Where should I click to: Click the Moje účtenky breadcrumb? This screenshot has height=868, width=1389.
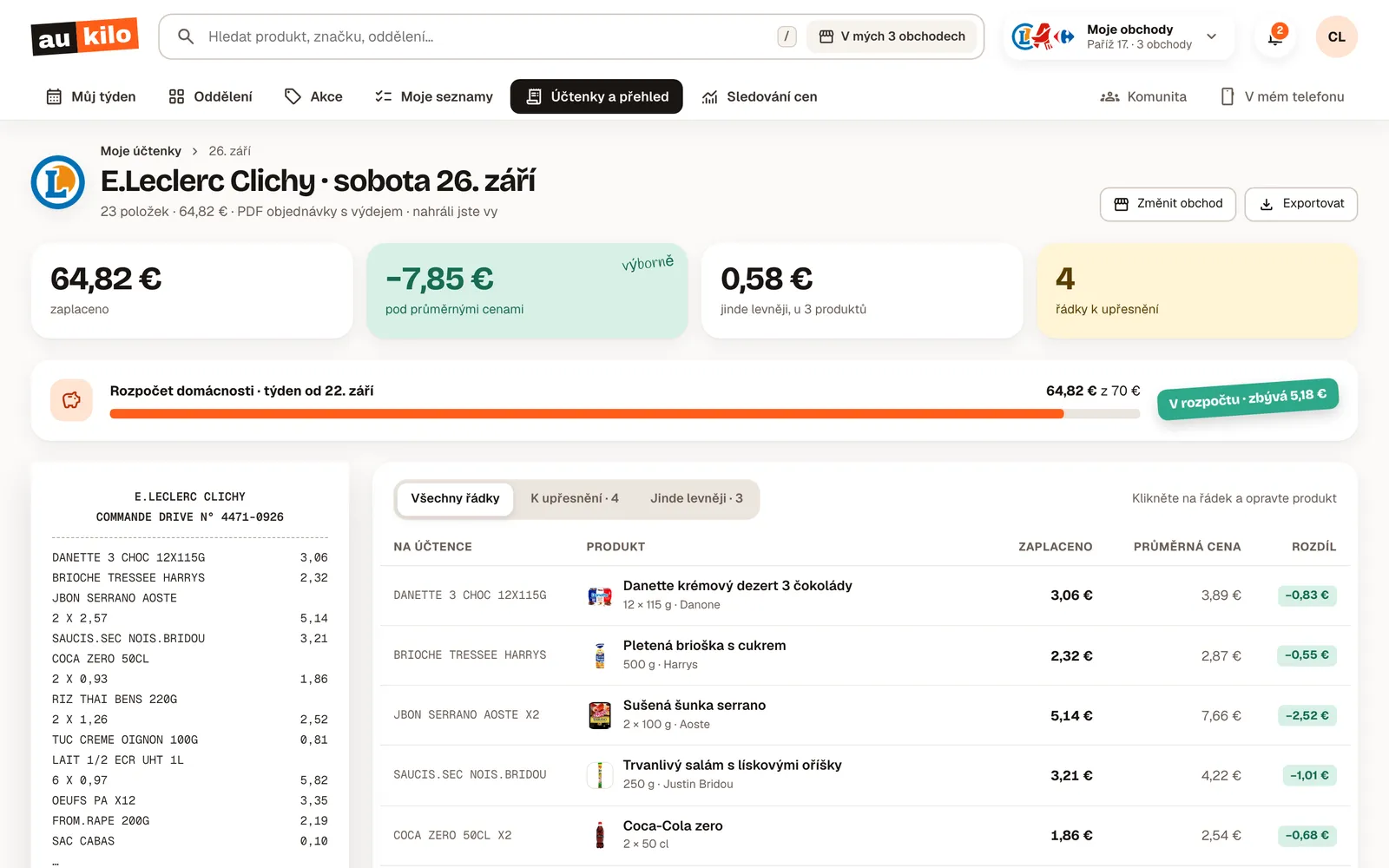point(141,151)
